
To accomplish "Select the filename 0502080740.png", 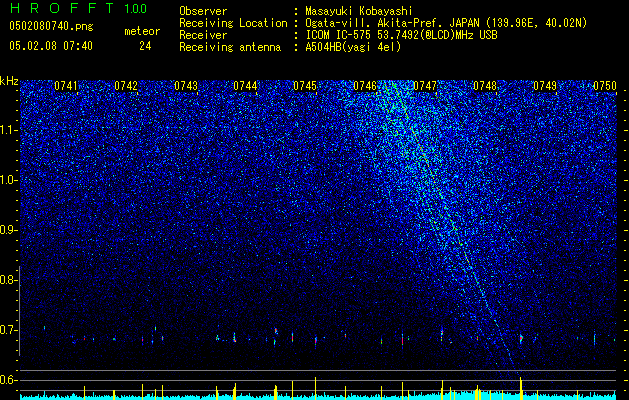I will click(51, 27).
